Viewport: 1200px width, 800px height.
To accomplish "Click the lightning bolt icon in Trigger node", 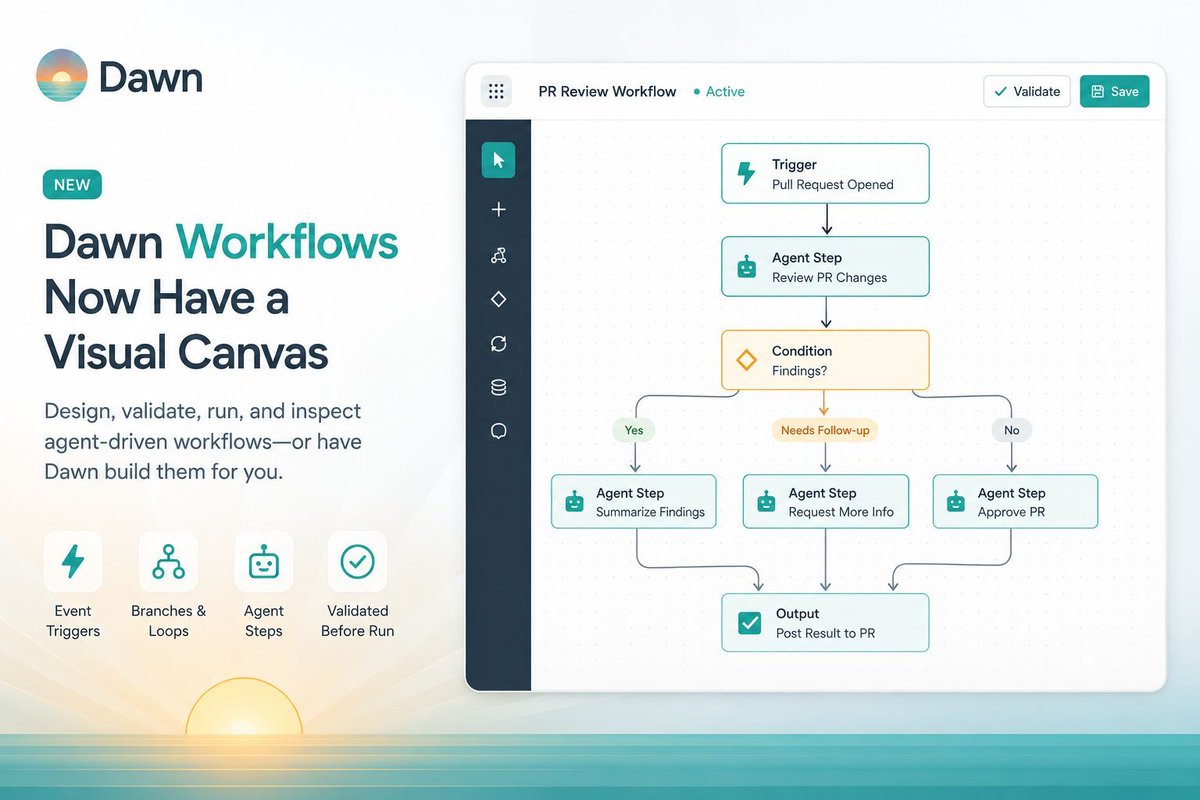I will coord(746,174).
